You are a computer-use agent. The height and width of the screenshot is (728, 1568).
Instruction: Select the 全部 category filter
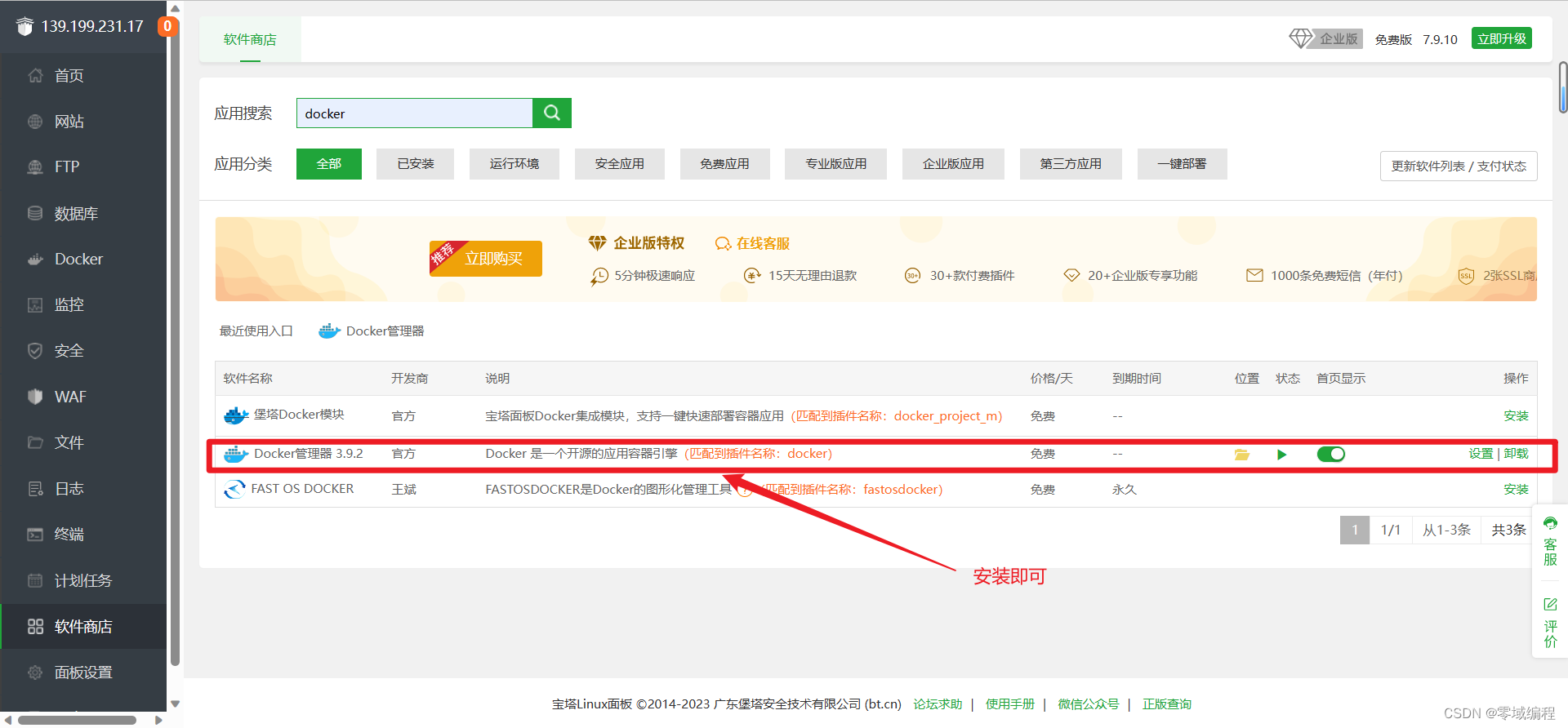pyautogui.click(x=329, y=164)
